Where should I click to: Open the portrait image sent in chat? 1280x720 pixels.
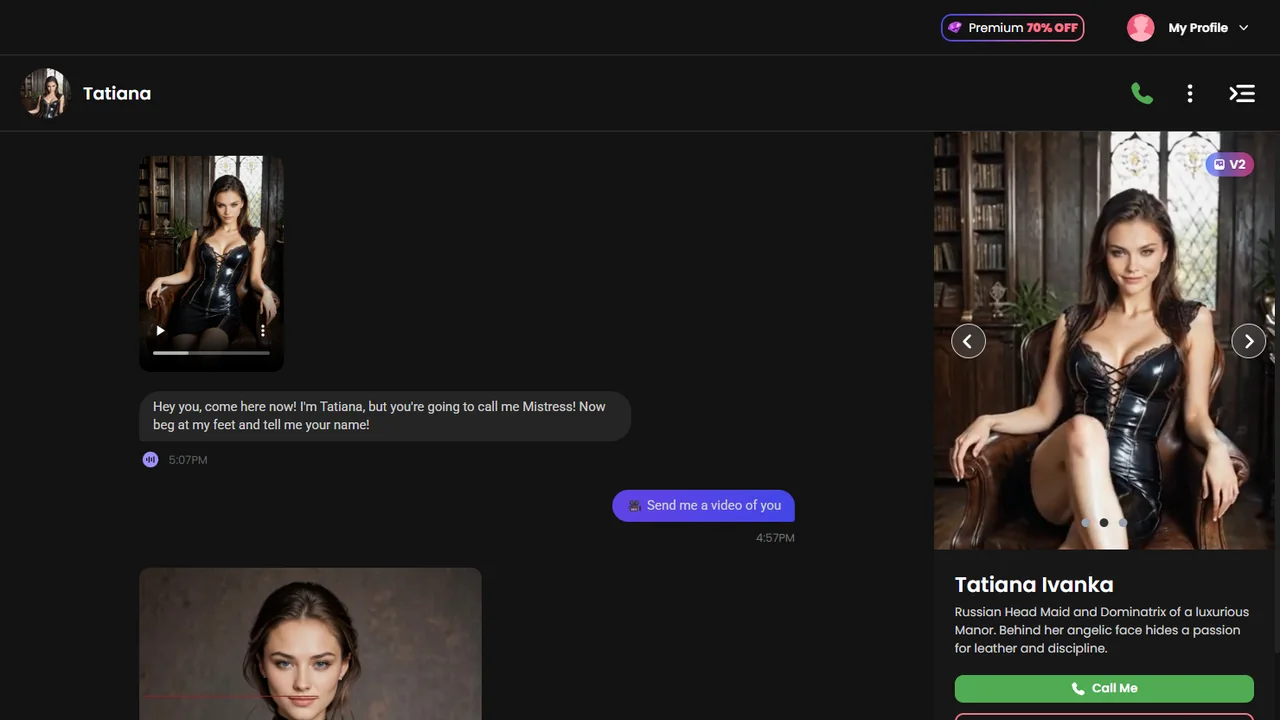310,644
